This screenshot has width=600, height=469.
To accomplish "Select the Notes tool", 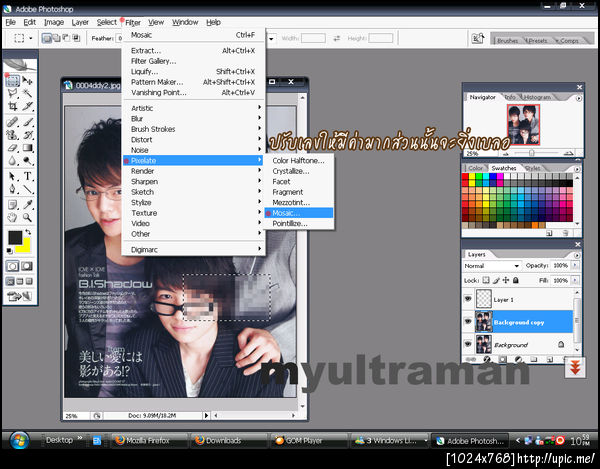I will click(12, 205).
